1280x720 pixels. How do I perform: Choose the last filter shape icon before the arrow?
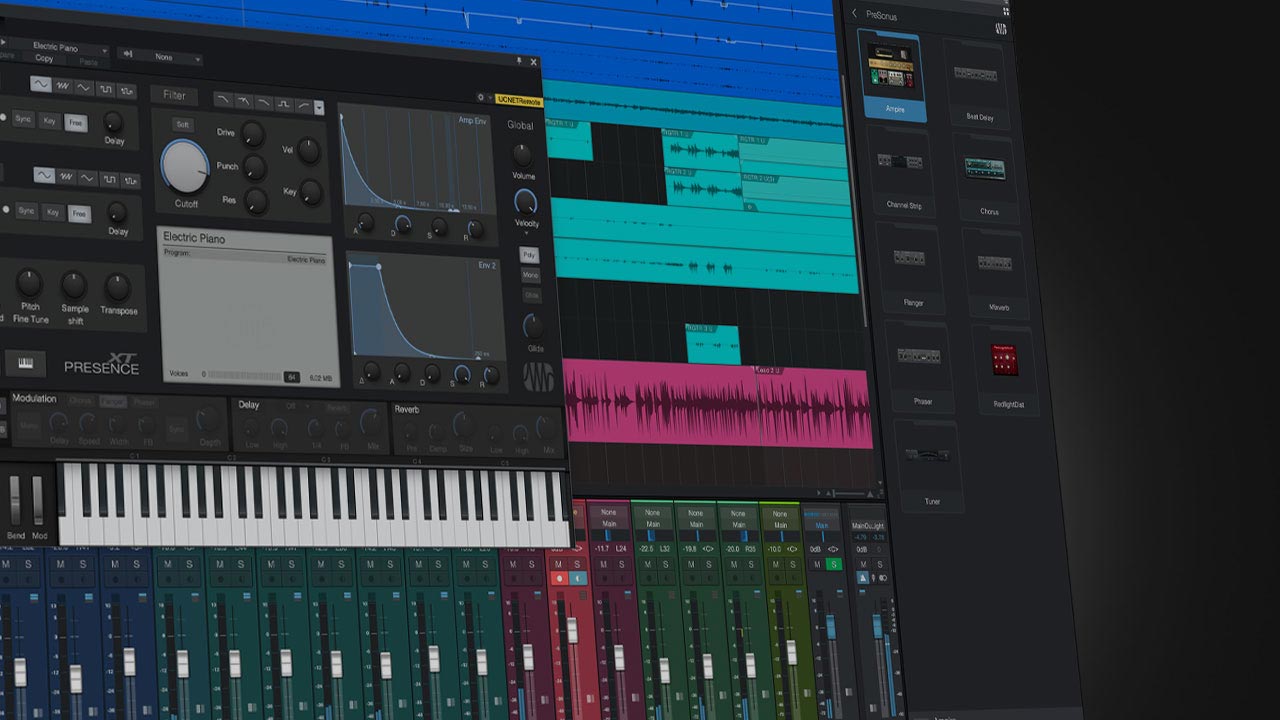[302, 105]
